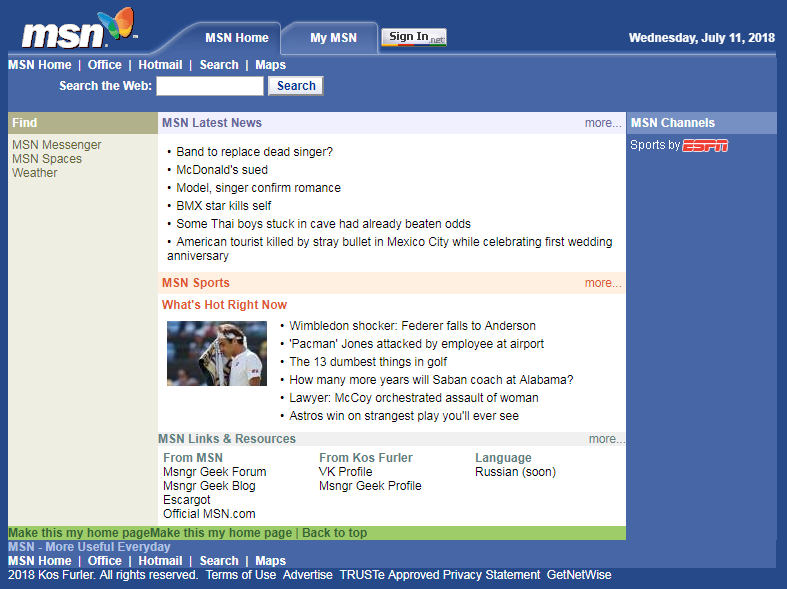
Task: Select Russian (soon) language link
Action: coord(515,472)
